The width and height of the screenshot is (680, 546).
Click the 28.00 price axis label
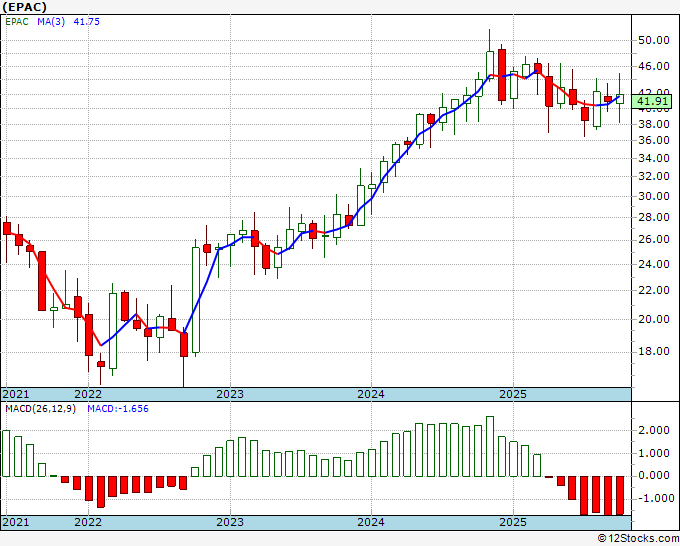pyautogui.click(x=654, y=217)
